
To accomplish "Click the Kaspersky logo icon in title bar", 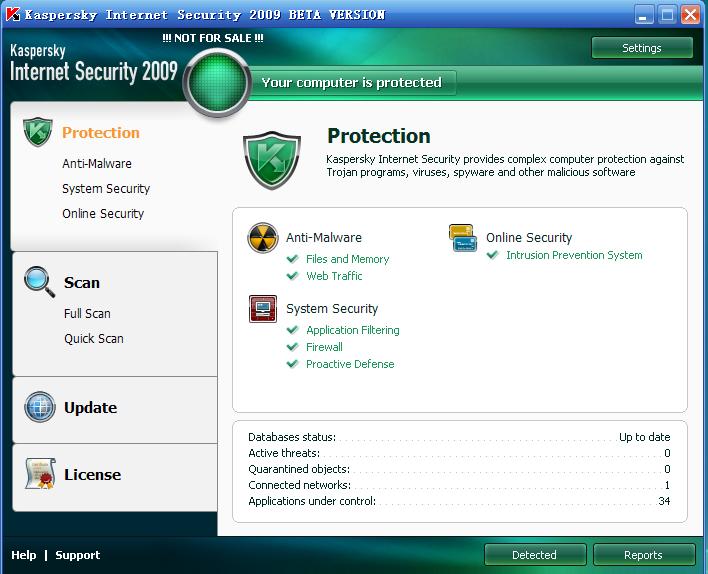I will [13, 14].
